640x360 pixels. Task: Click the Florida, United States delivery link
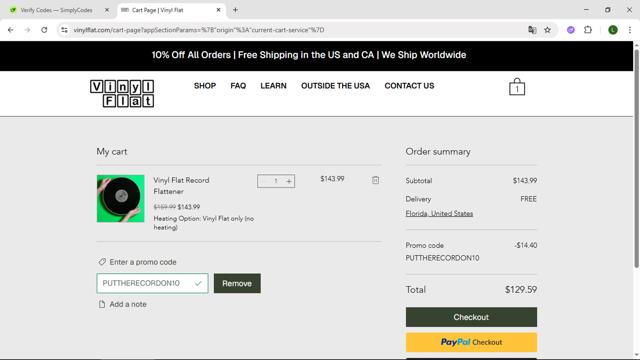439,213
